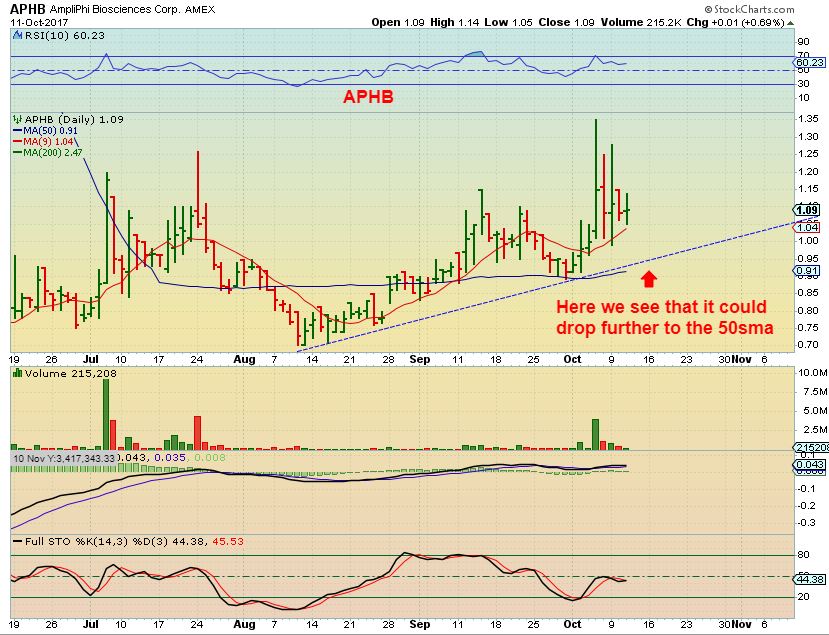Click the tallest green volume bar in July
The image size is (829, 635).
click(106, 415)
